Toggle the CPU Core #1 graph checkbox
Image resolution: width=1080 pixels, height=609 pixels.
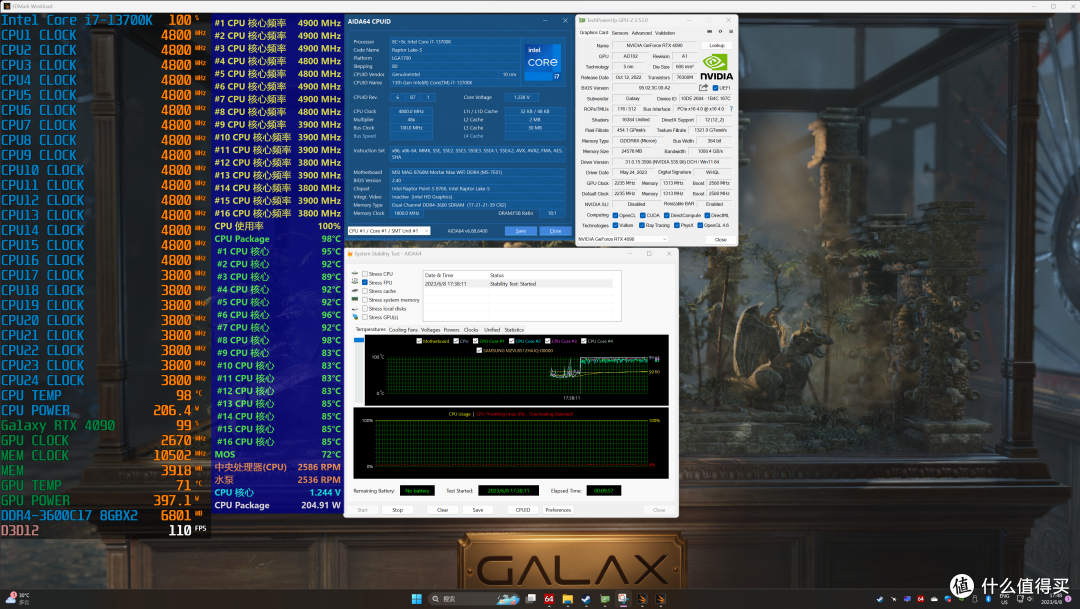coord(476,341)
